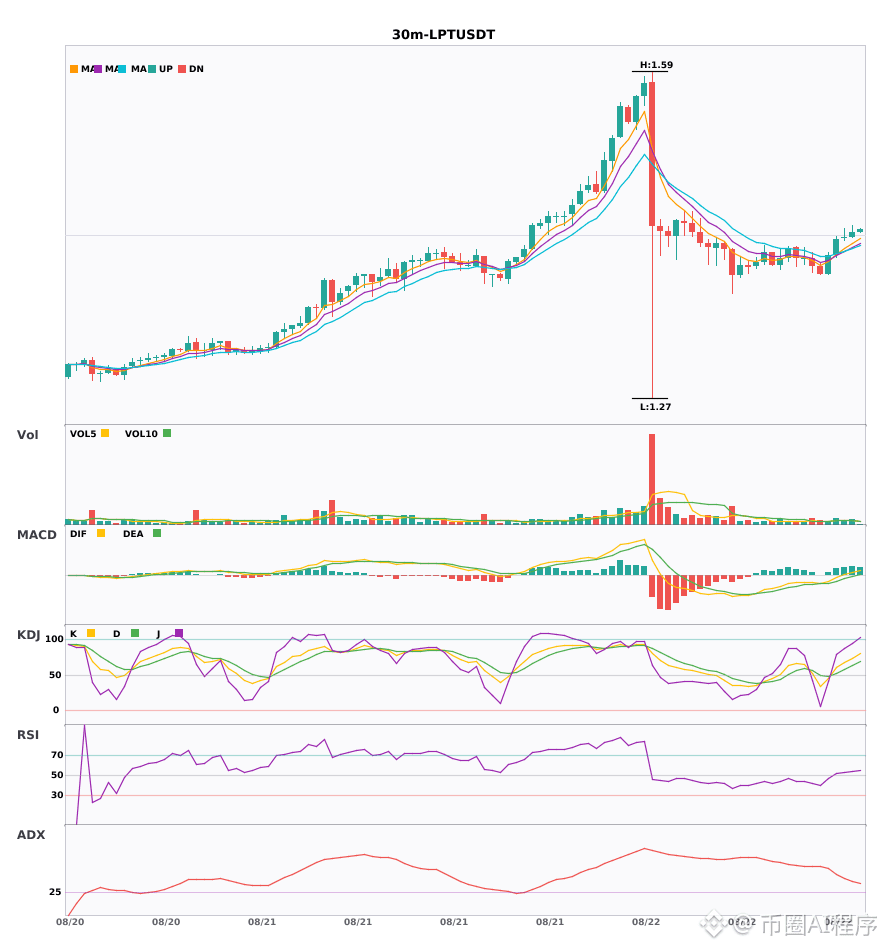Click the purple MA legend swatch
The height and width of the screenshot is (950, 885).
click(x=98, y=69)
